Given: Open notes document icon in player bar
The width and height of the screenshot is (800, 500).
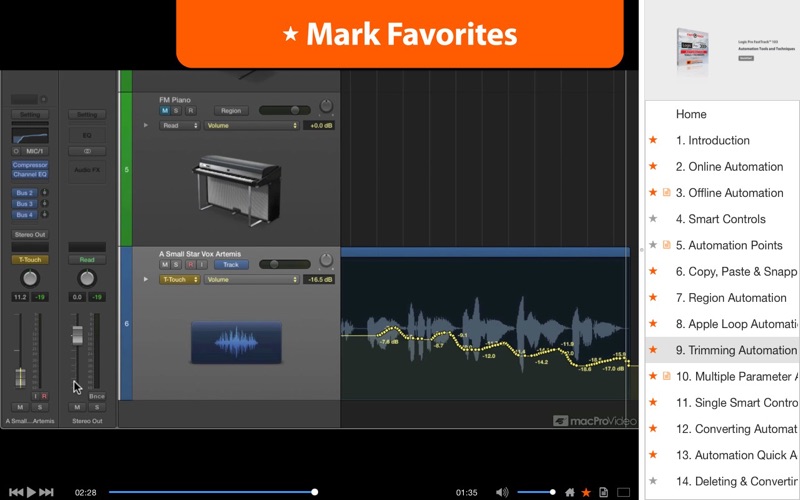Looking at the screenshot, I should (603, 492).
